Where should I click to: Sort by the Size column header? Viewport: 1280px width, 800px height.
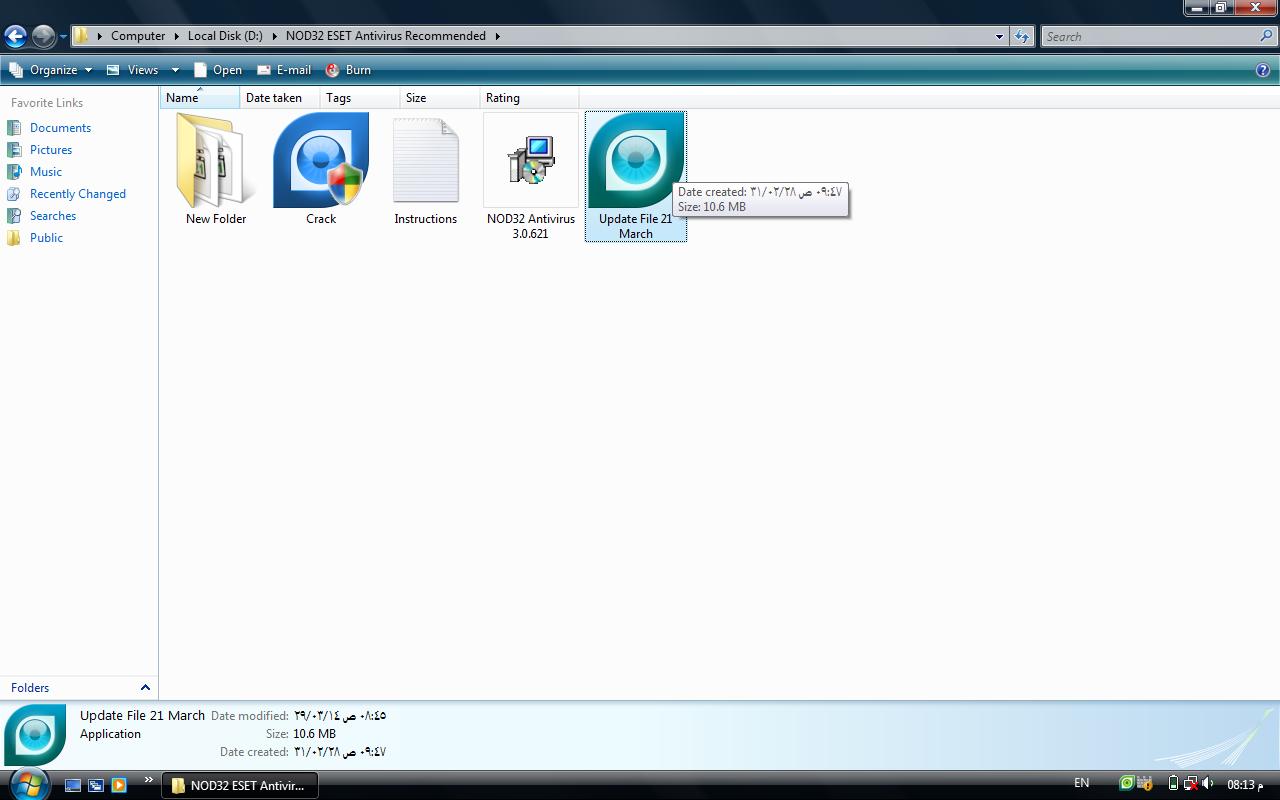(x=440, y=98)
